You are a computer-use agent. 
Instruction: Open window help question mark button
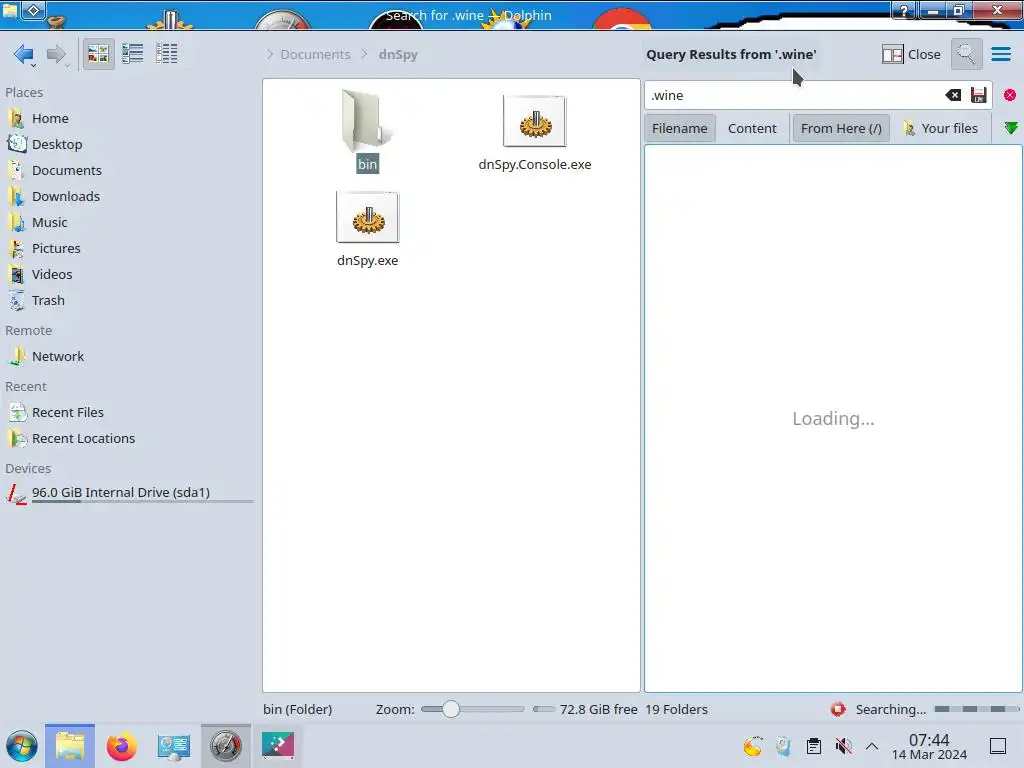click(x=904, y=10)
